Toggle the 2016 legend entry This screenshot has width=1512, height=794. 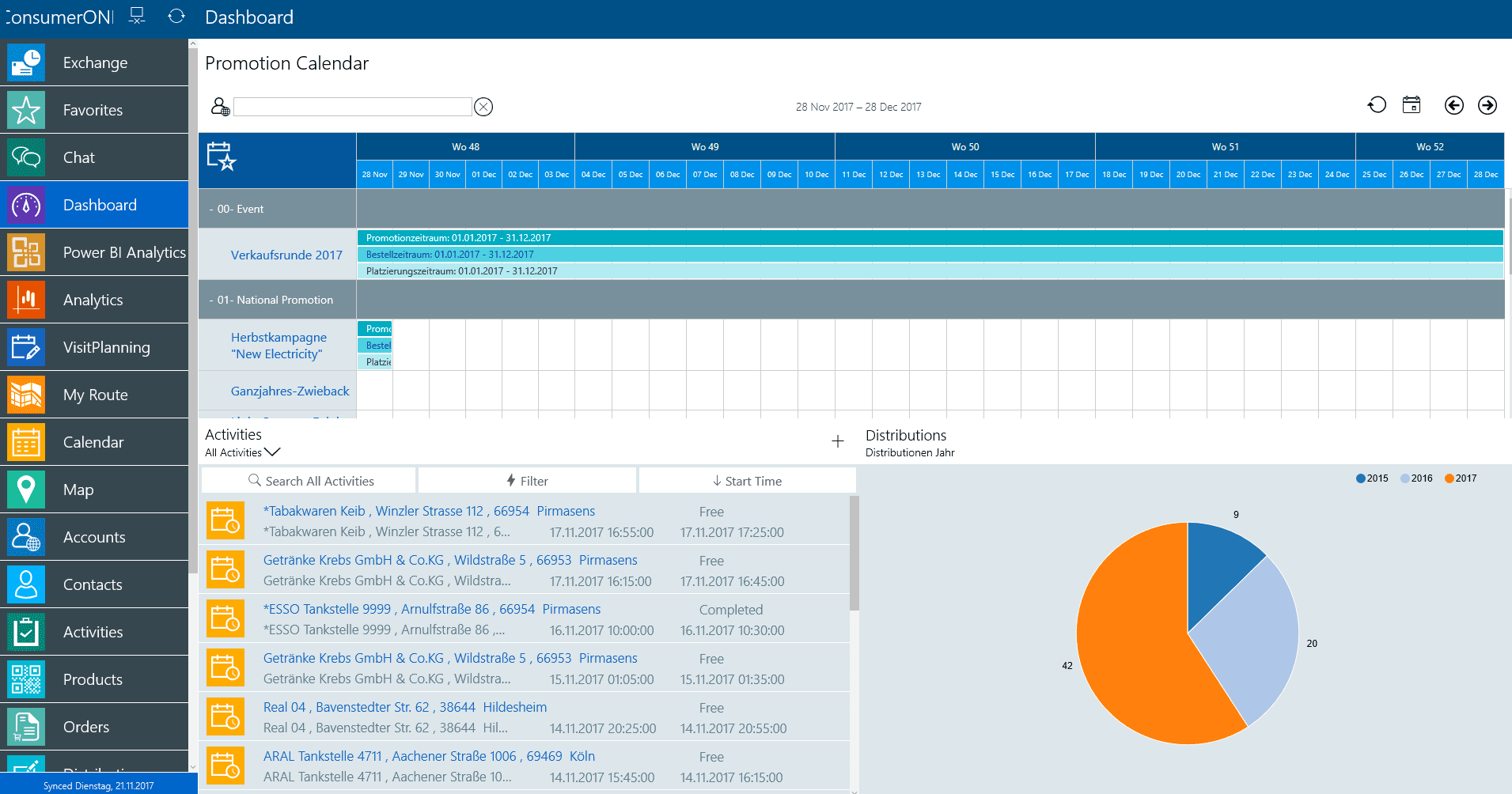[1416, 478]
